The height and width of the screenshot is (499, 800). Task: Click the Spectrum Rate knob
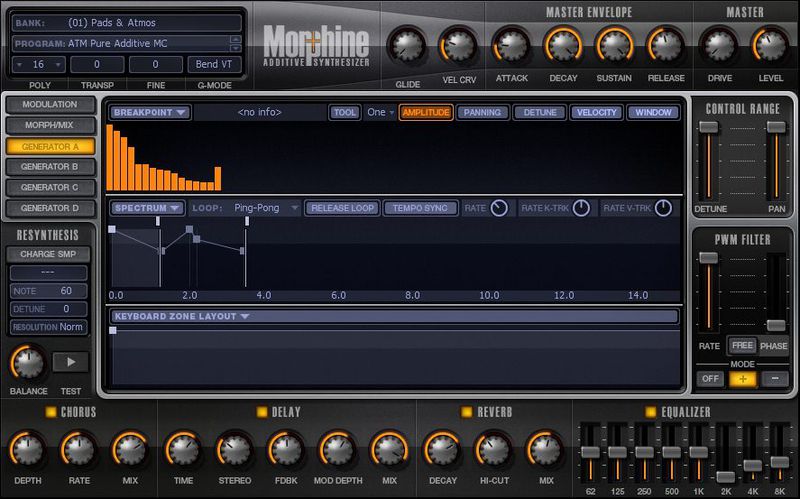[x=499, y=208]
